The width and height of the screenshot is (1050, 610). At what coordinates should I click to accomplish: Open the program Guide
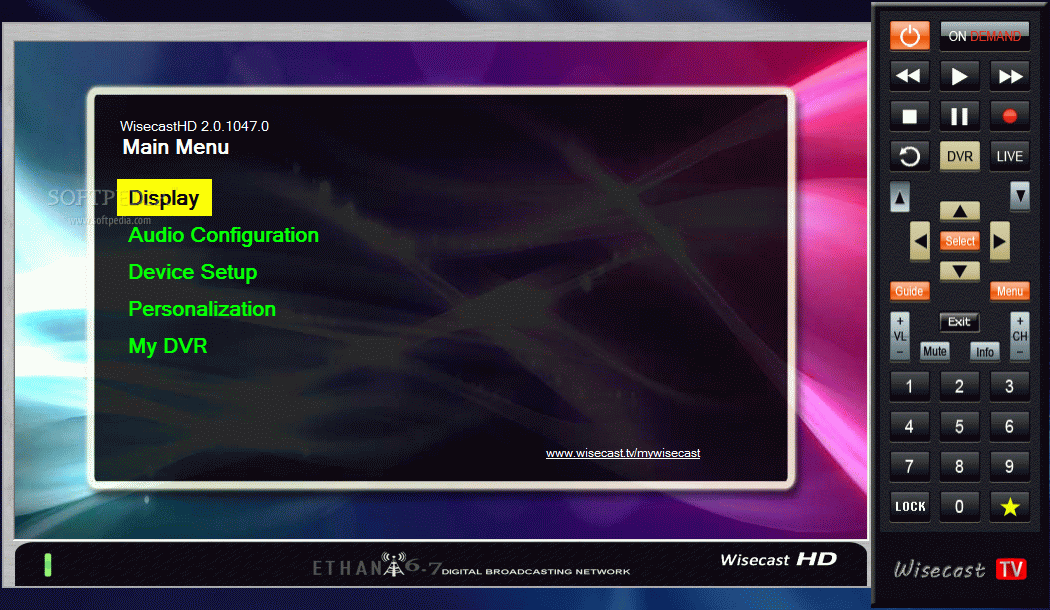pos(909,291)
